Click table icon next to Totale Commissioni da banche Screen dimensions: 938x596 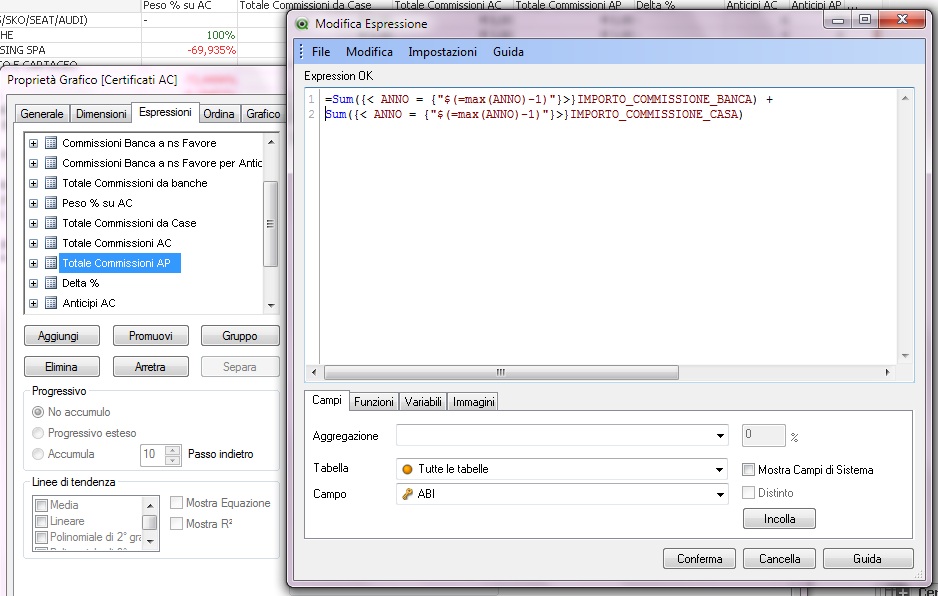coord(51,183)
